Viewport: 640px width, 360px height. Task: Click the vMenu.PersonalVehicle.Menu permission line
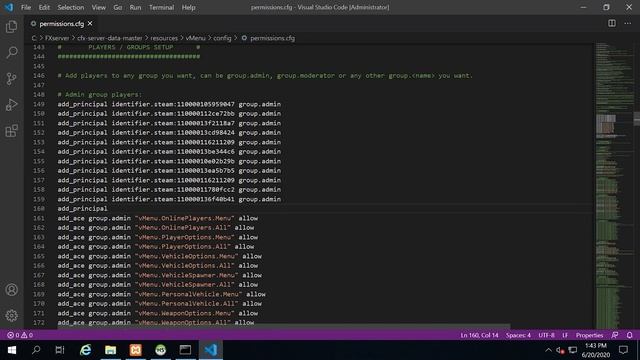tap(162, 294)
